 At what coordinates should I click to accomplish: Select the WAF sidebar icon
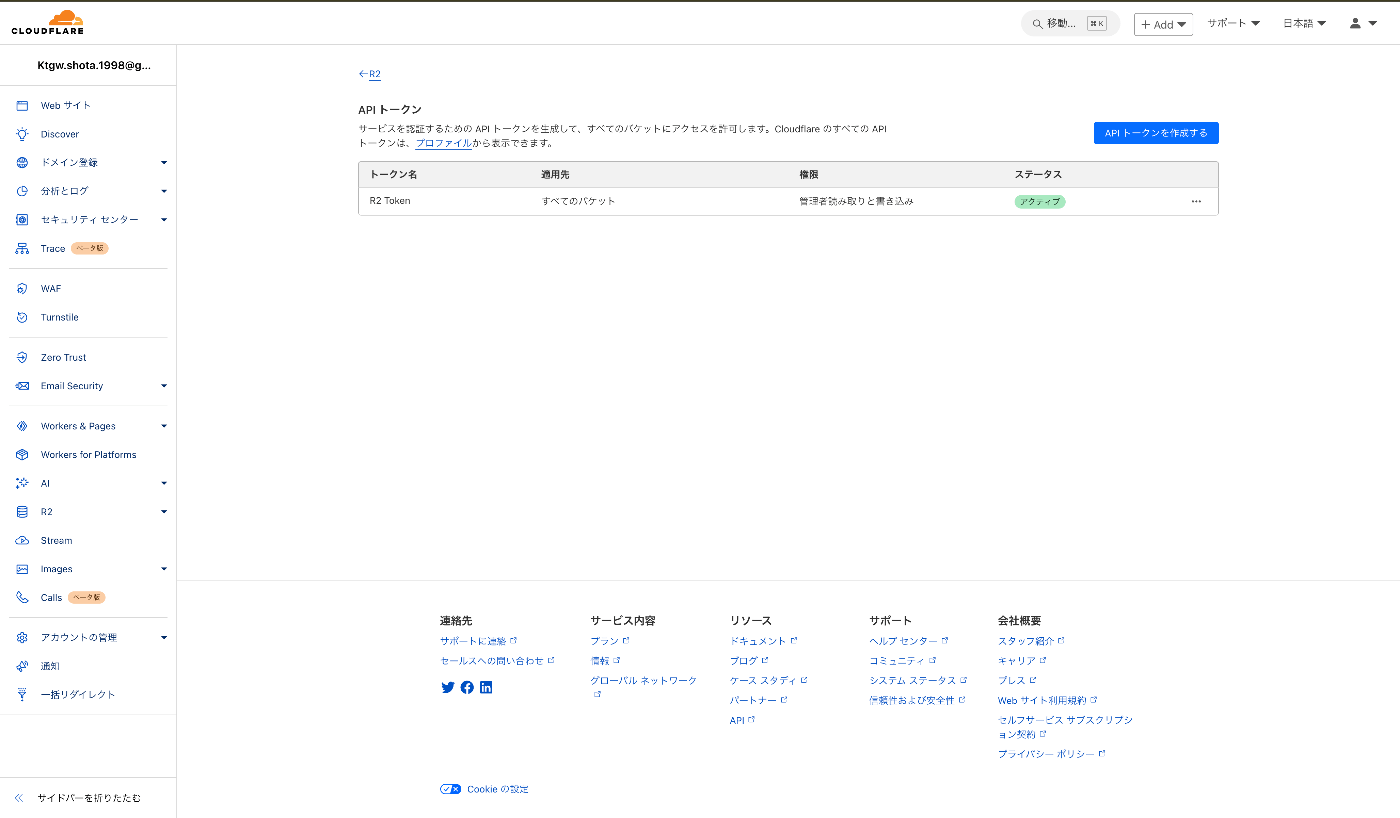(22, 288)
